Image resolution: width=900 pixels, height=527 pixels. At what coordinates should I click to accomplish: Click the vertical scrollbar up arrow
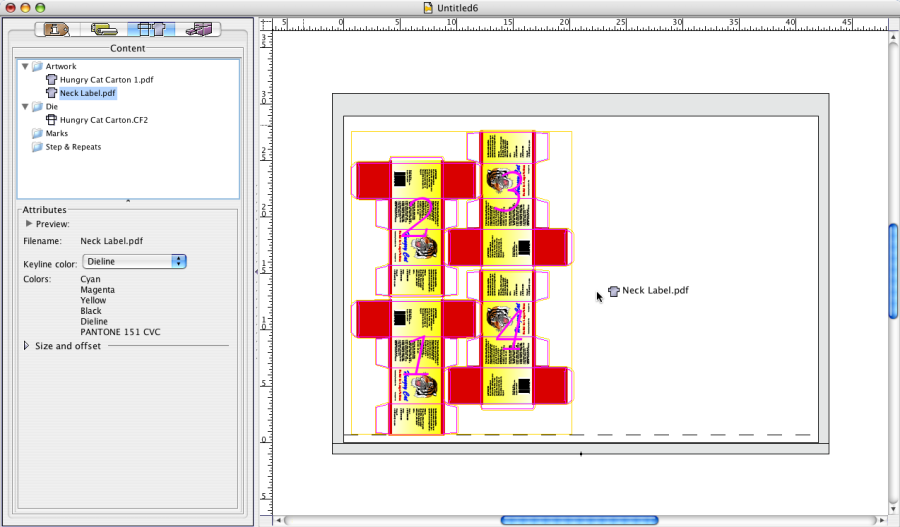pos(893,37)
